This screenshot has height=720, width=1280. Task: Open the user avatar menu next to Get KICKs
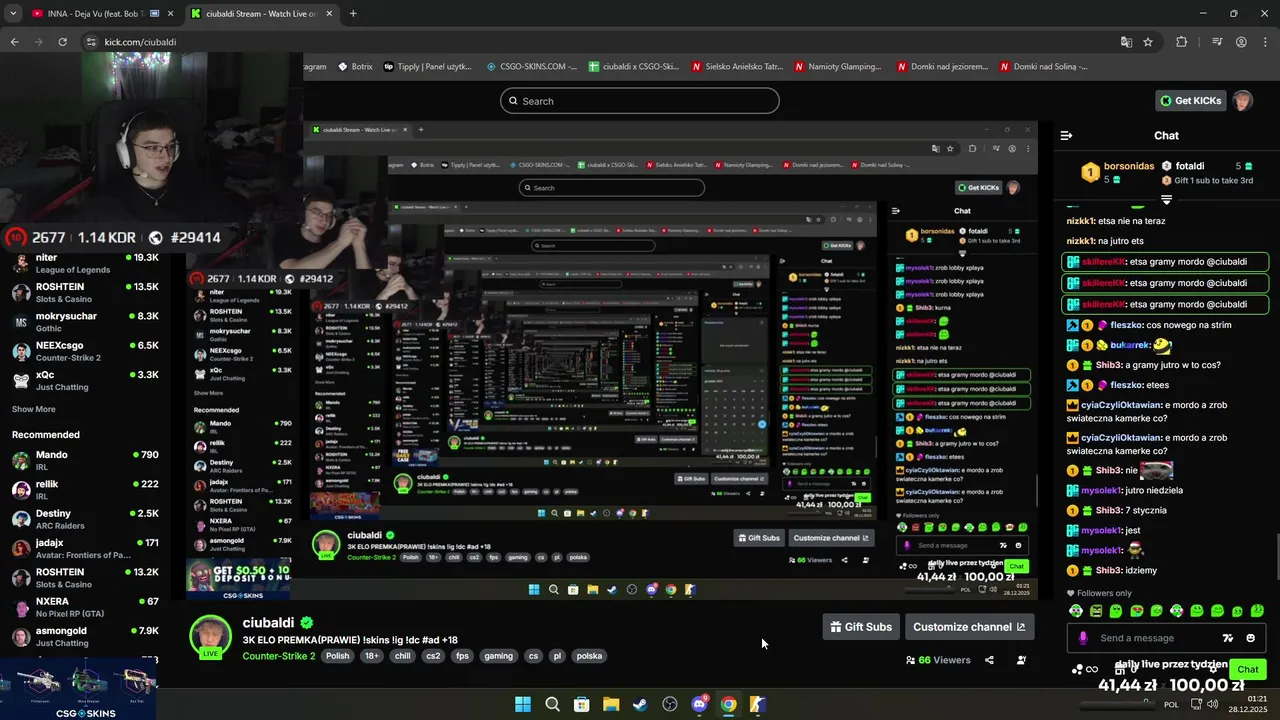[x=1242, y=101]
